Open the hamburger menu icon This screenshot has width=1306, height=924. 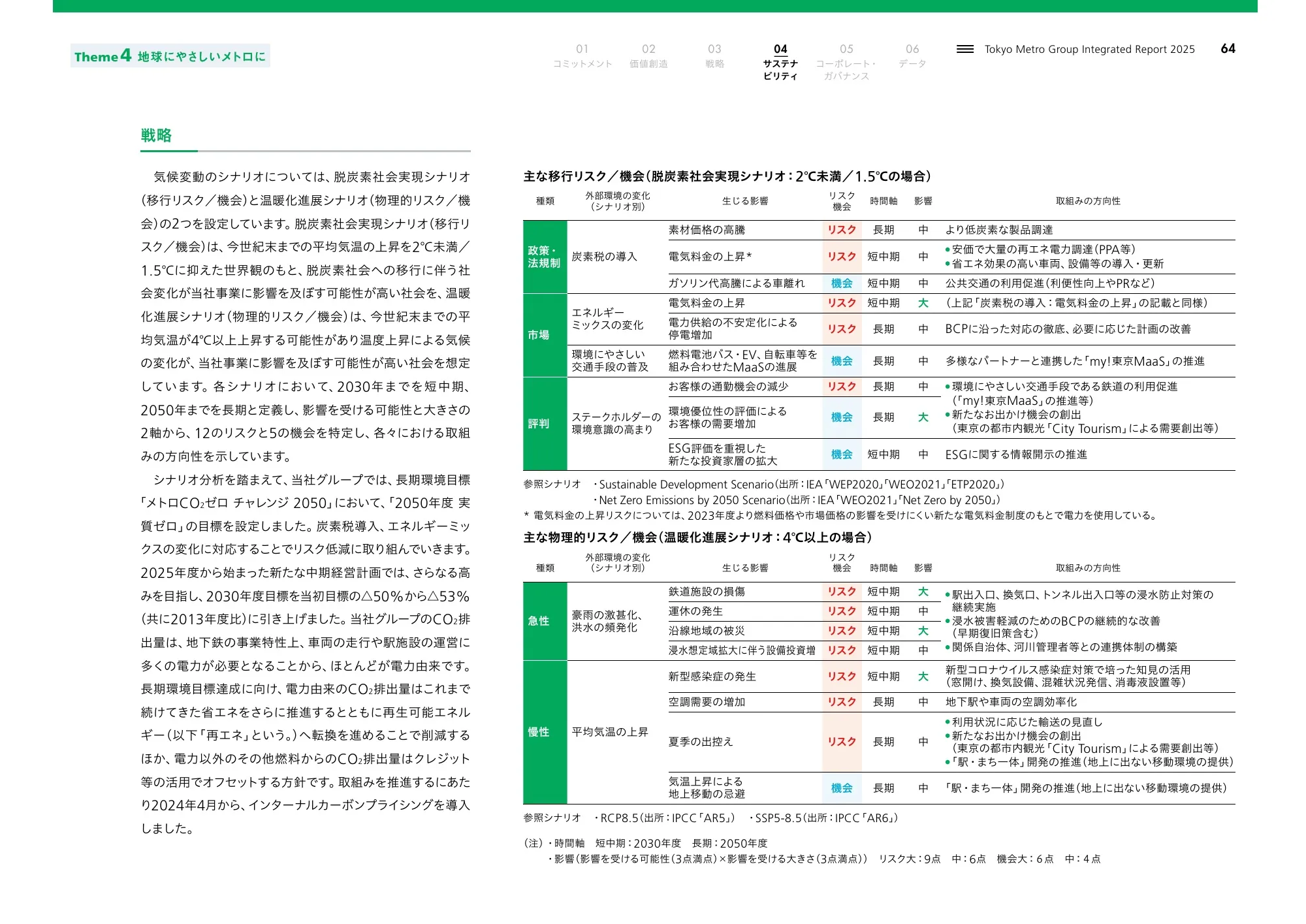click(964, 49)
